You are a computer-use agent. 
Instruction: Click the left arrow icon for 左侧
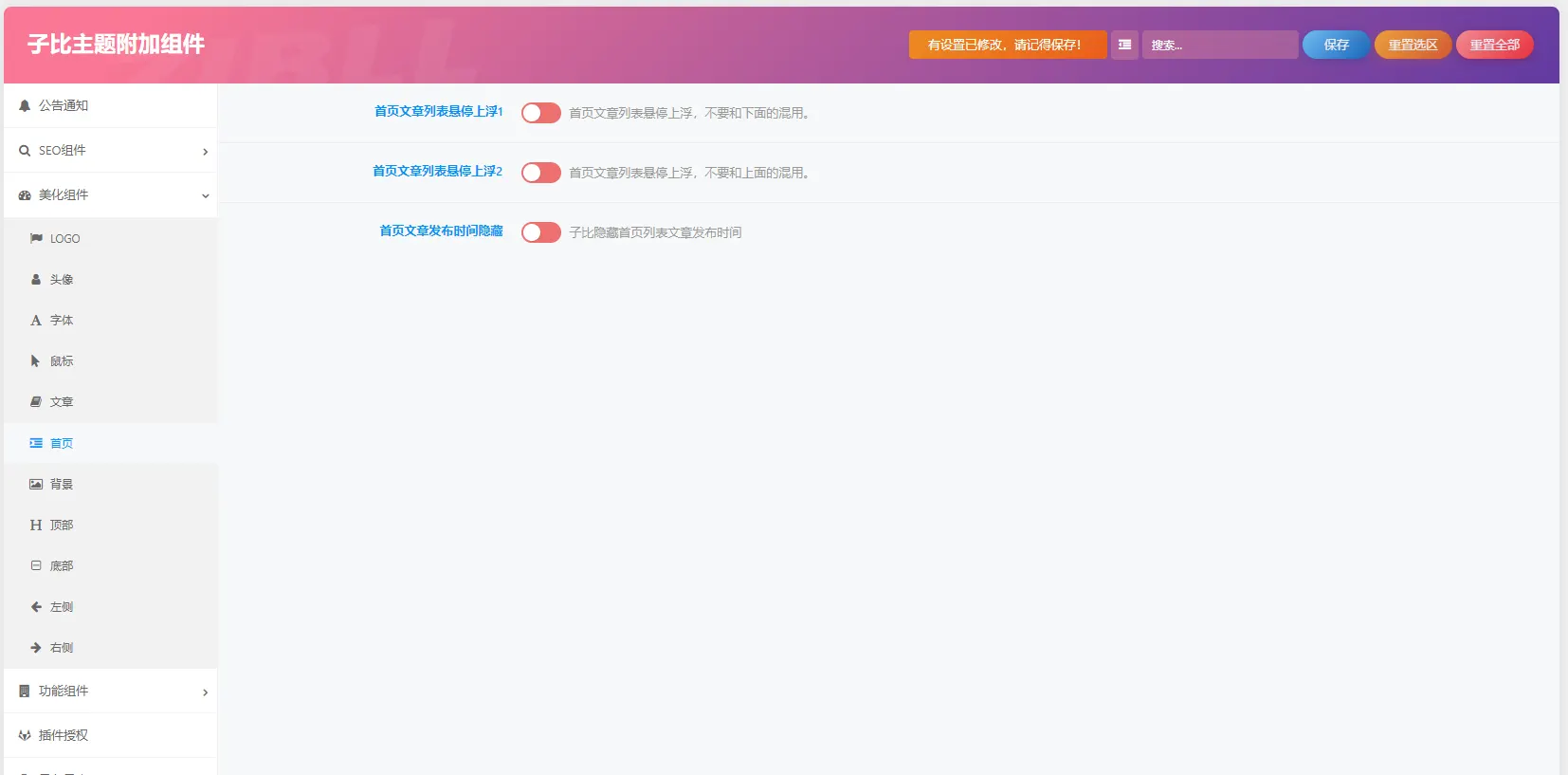tap(36, 606)
